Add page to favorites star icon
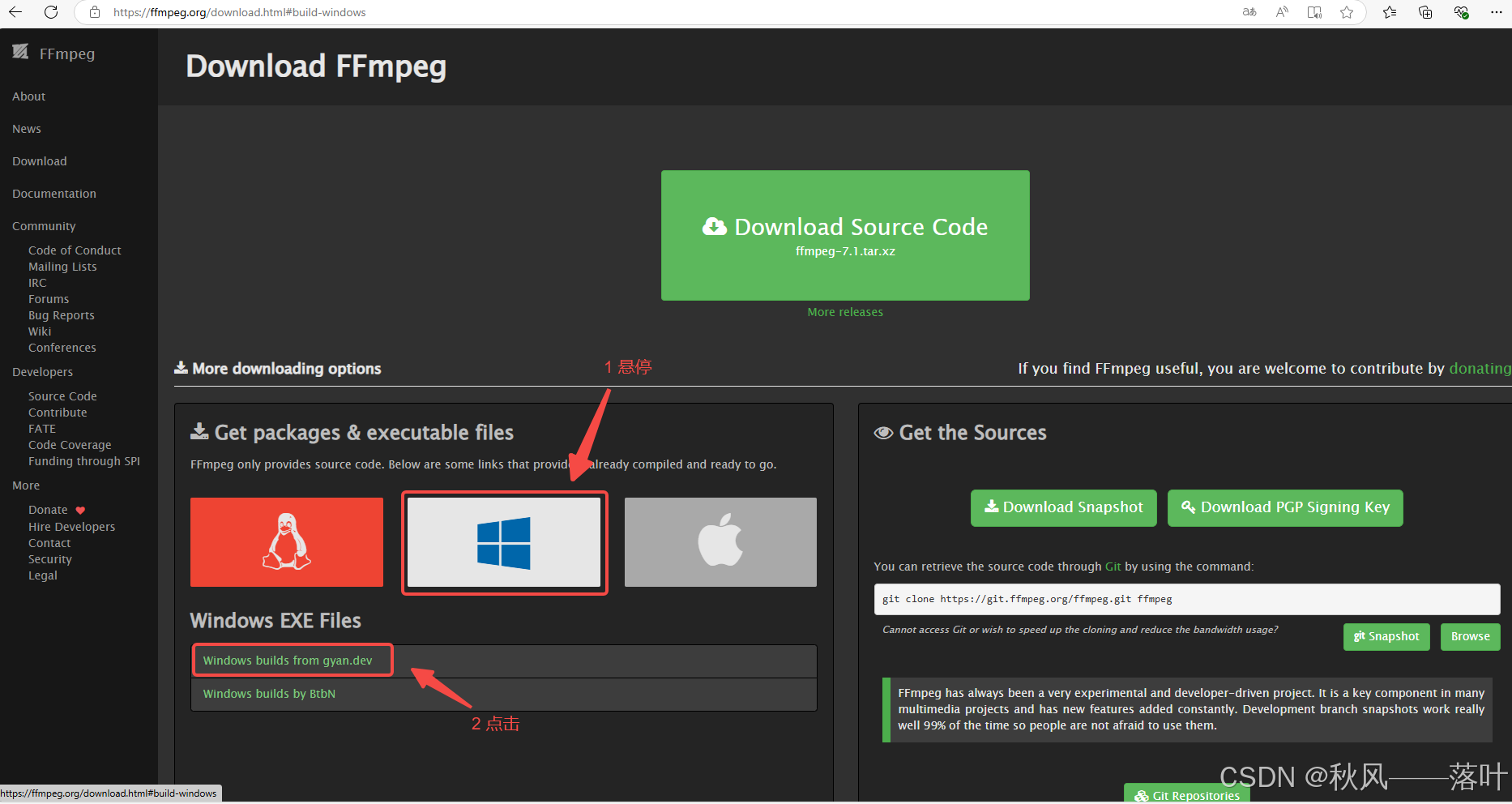The height and width of the screenshot is (804, 1512). point(1347,12)
